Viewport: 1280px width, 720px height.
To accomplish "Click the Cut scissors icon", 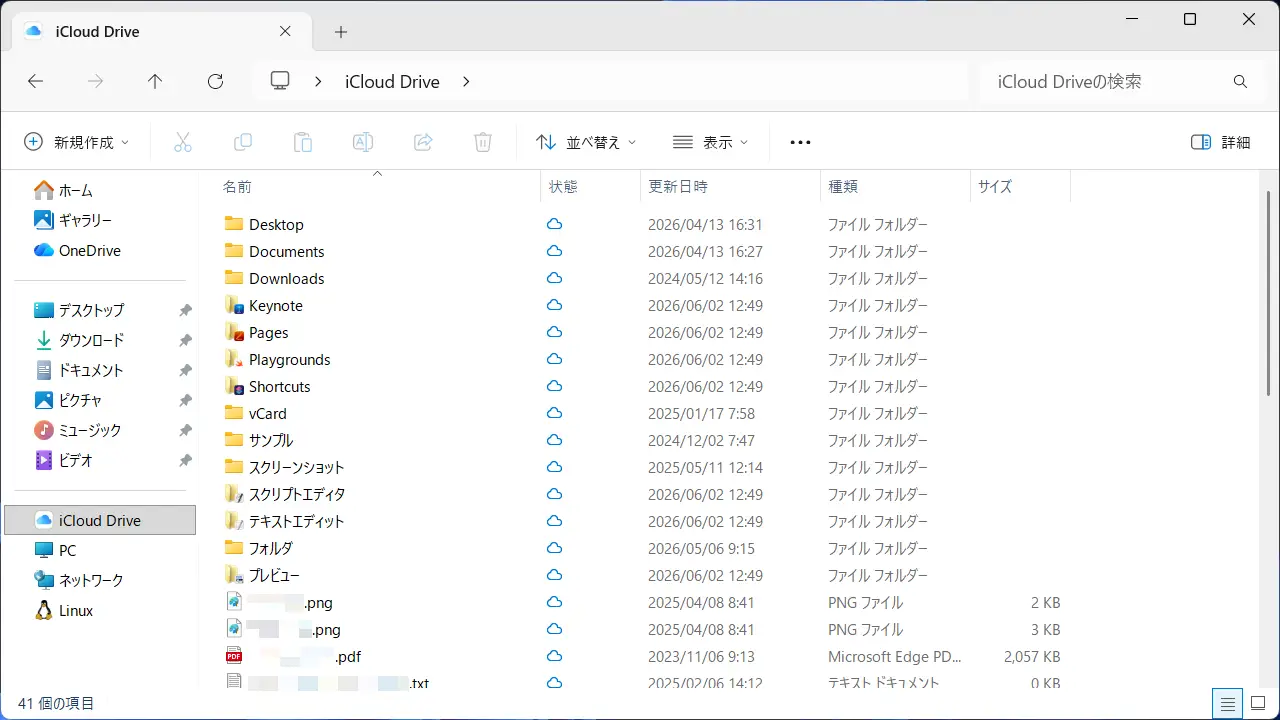I will coord(182,142).
